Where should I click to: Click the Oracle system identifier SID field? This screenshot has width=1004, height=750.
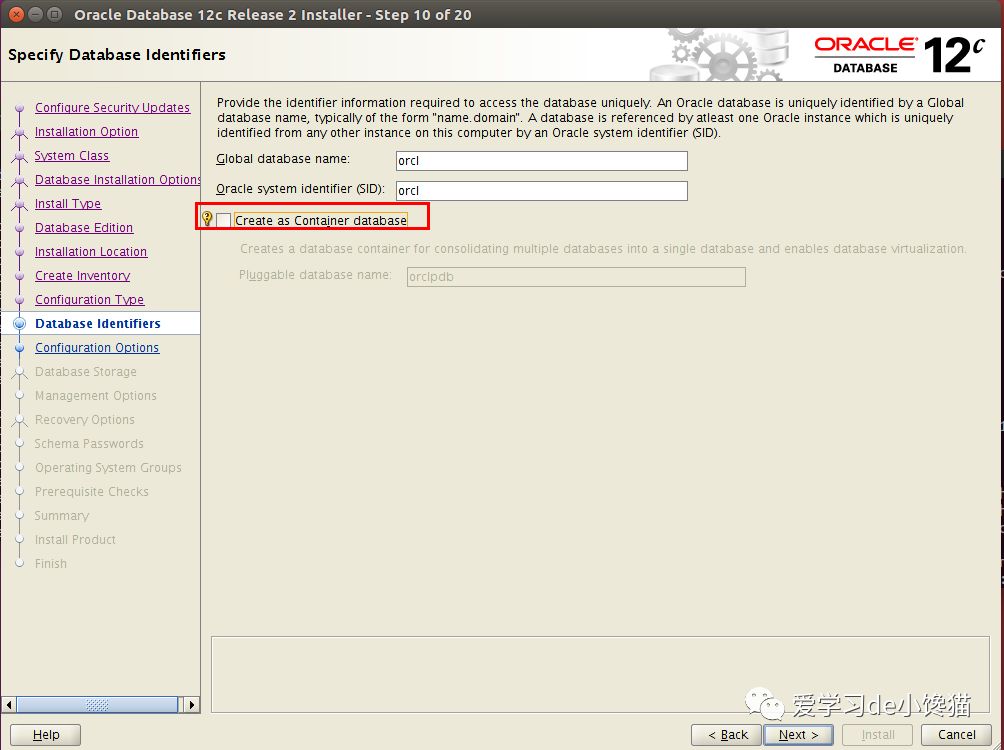pos(542,191)
